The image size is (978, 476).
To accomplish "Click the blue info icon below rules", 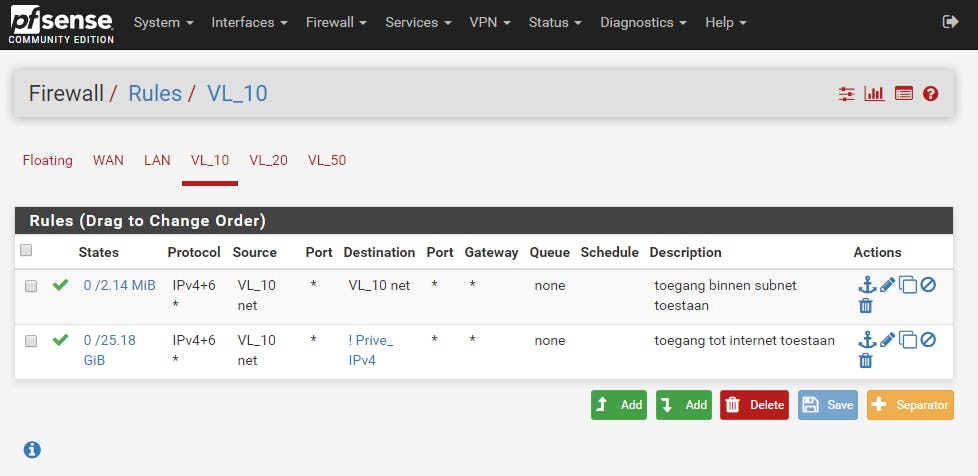I will click(32, 450).
